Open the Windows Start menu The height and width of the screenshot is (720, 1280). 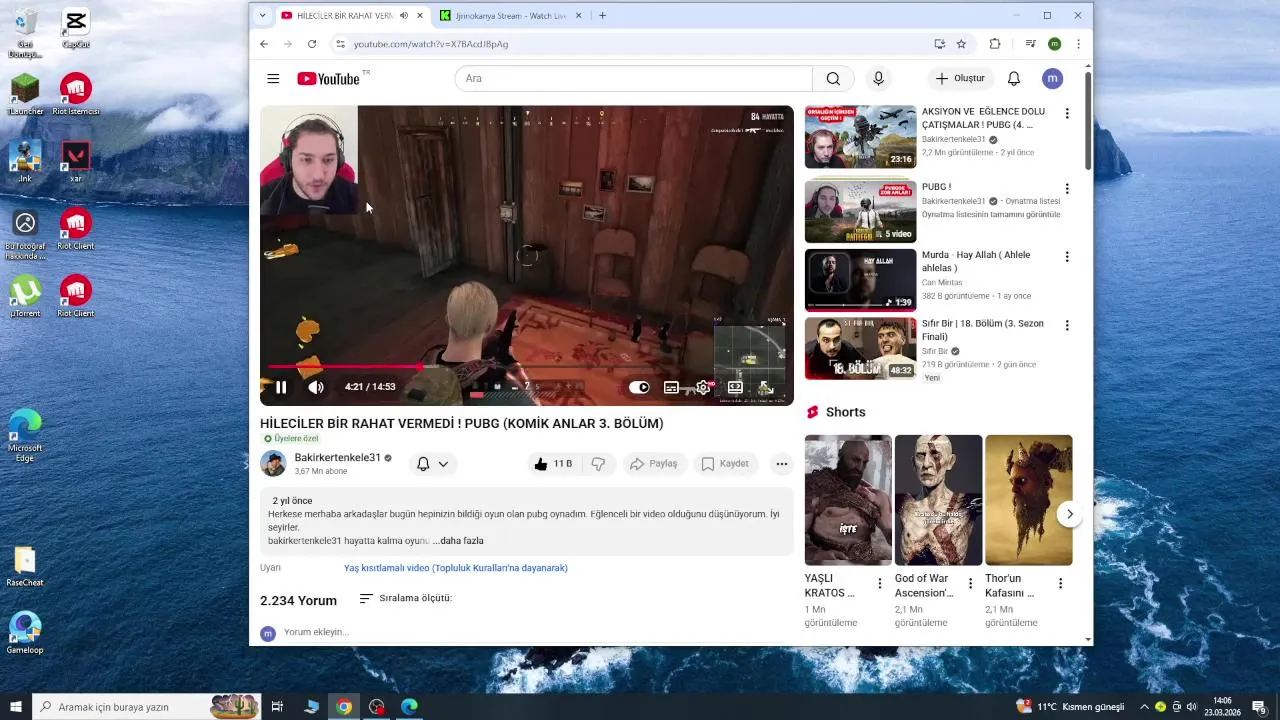[x=16, y=707]
